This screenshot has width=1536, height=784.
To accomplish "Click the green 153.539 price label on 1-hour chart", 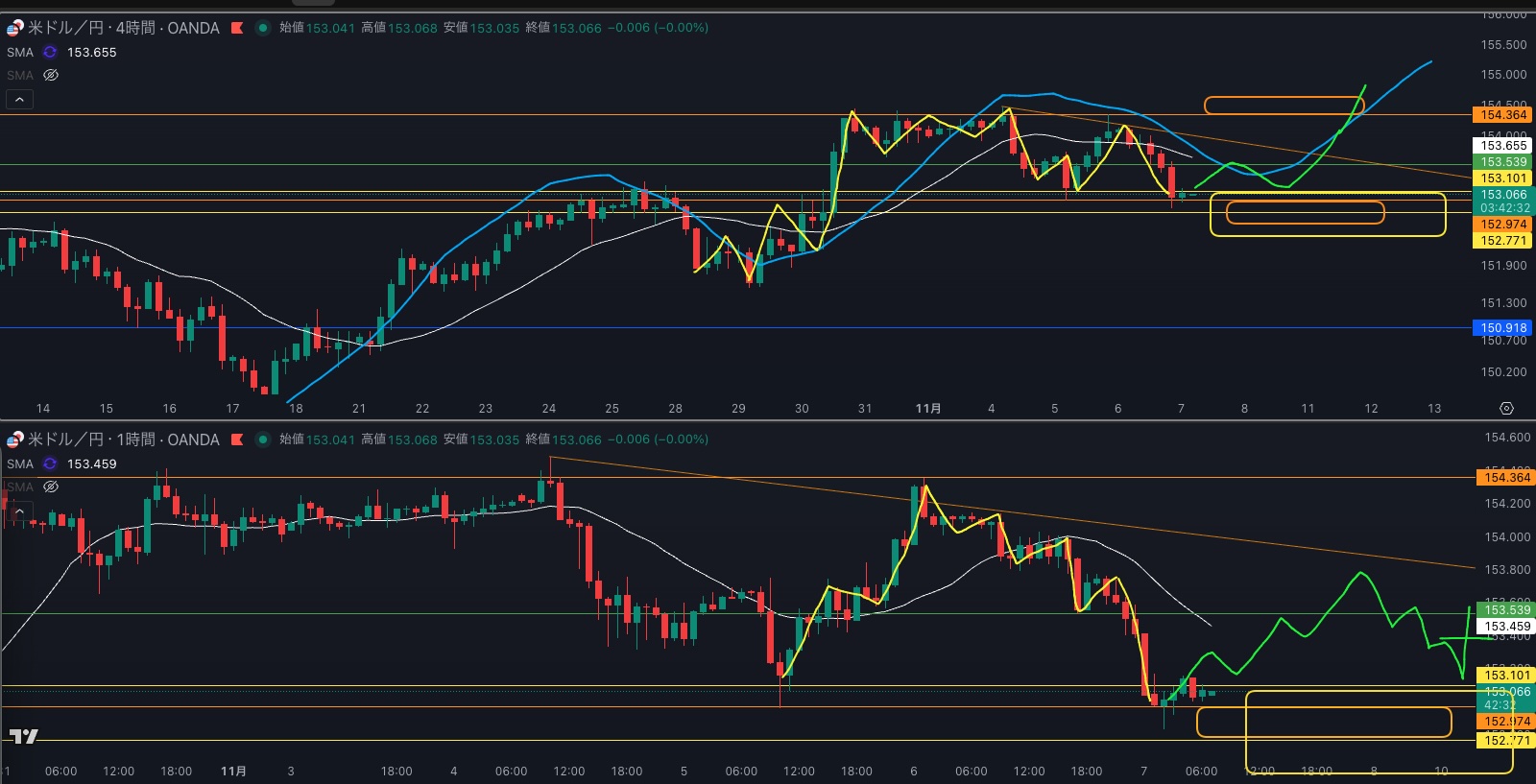I will pos(1506,609).
